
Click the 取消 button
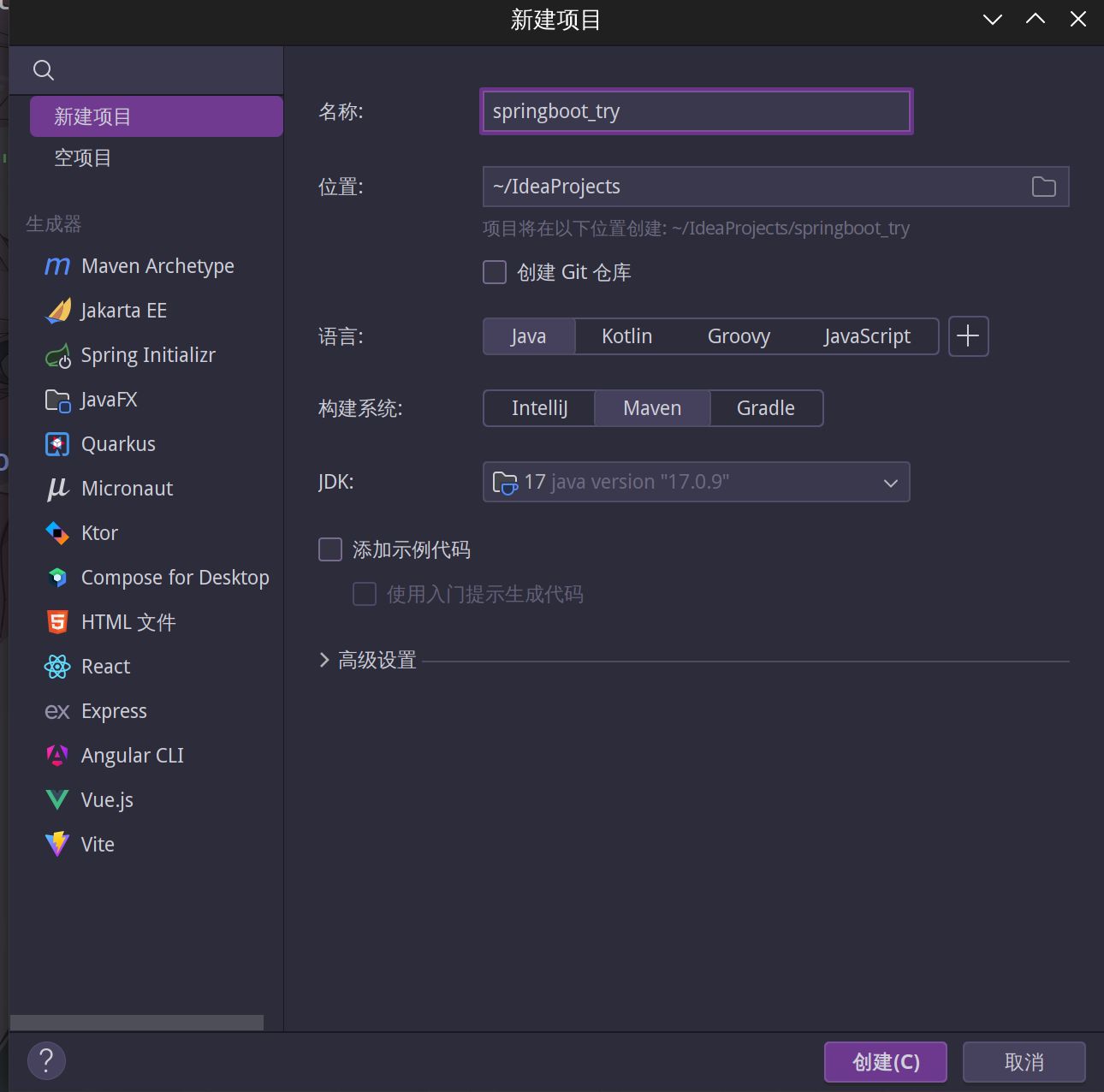tap(1024, 1062)
